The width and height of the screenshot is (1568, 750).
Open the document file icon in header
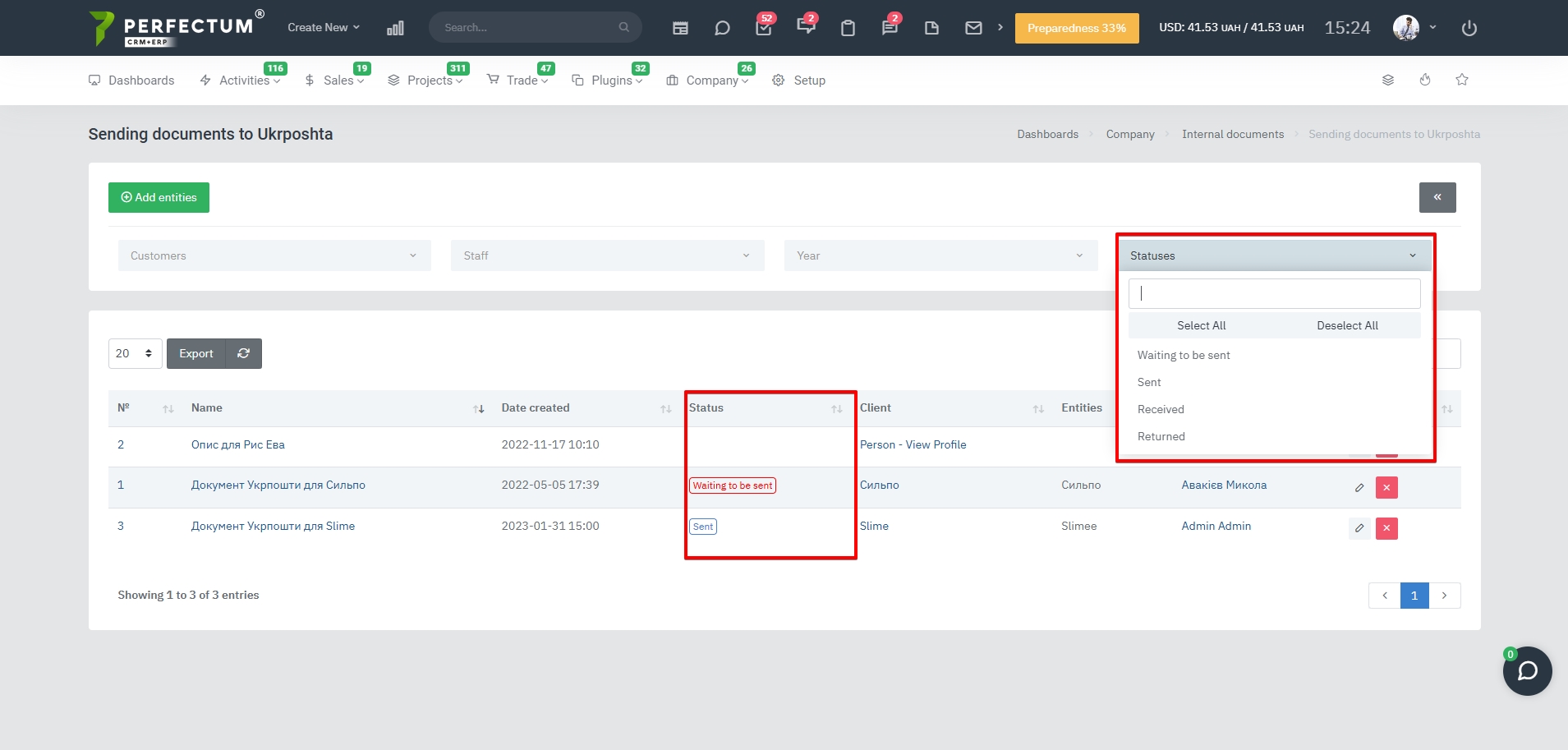click(x=931, y=28)
